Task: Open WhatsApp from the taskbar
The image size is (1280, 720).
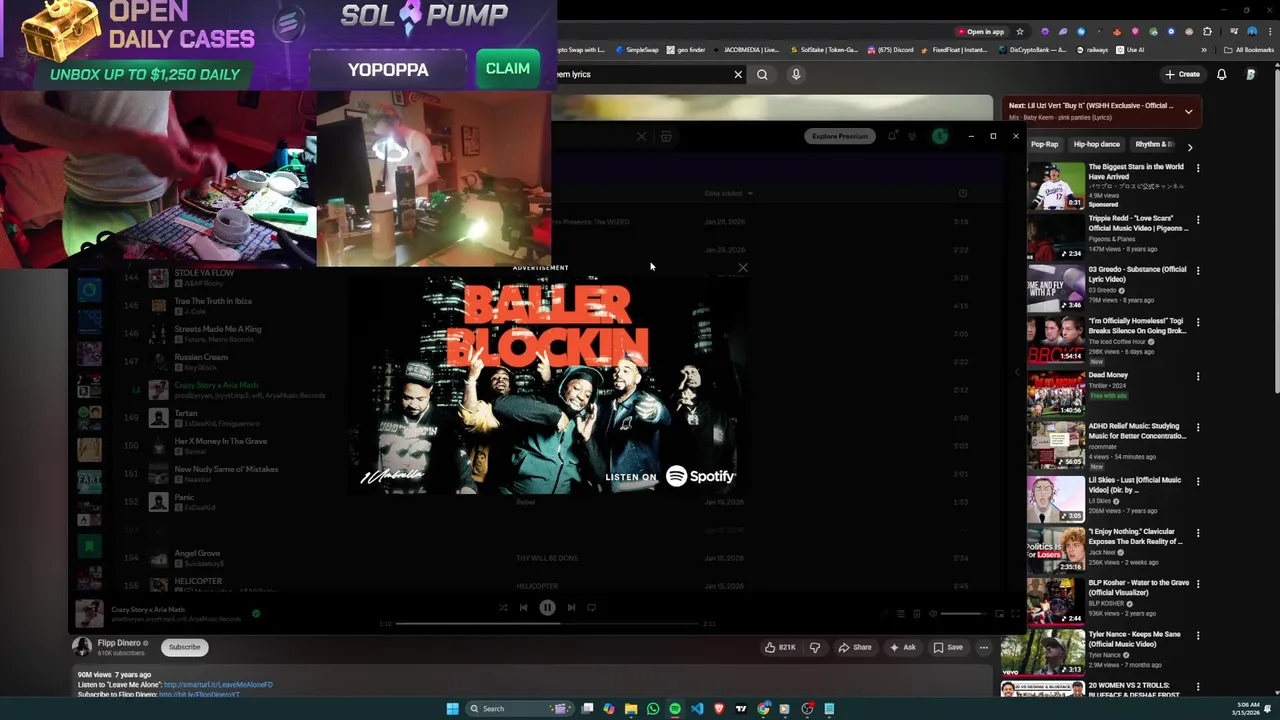Action: (x=653, y=708)
